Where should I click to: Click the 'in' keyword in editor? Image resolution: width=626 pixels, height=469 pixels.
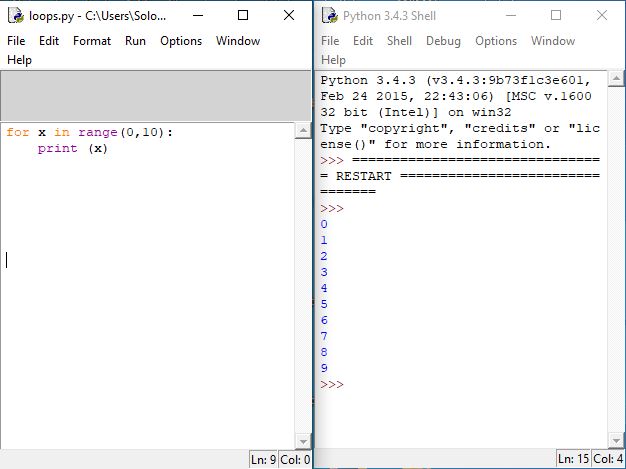point(62,132)
